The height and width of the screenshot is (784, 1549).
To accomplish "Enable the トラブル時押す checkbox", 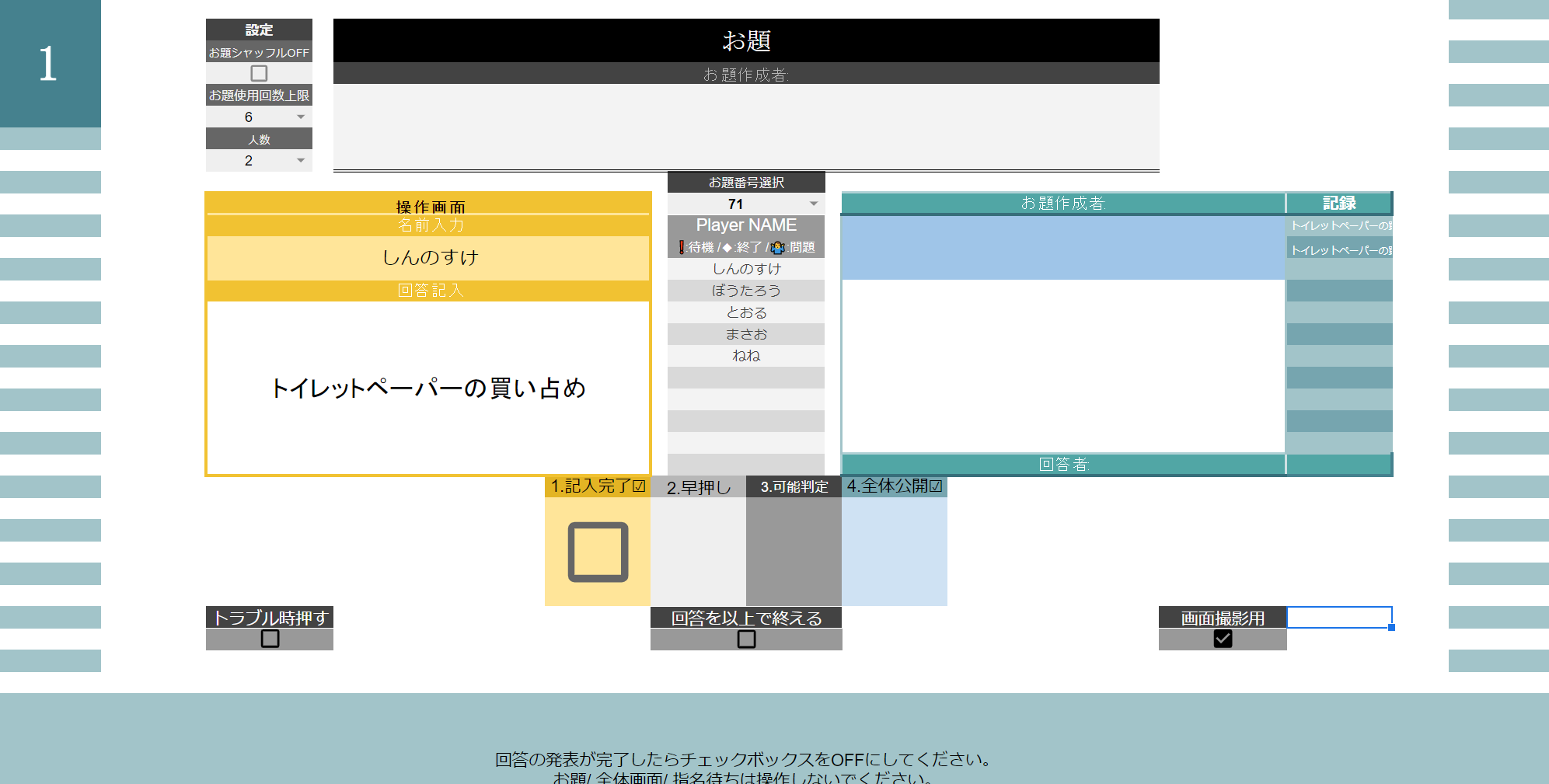I will (x=270, y=639).
